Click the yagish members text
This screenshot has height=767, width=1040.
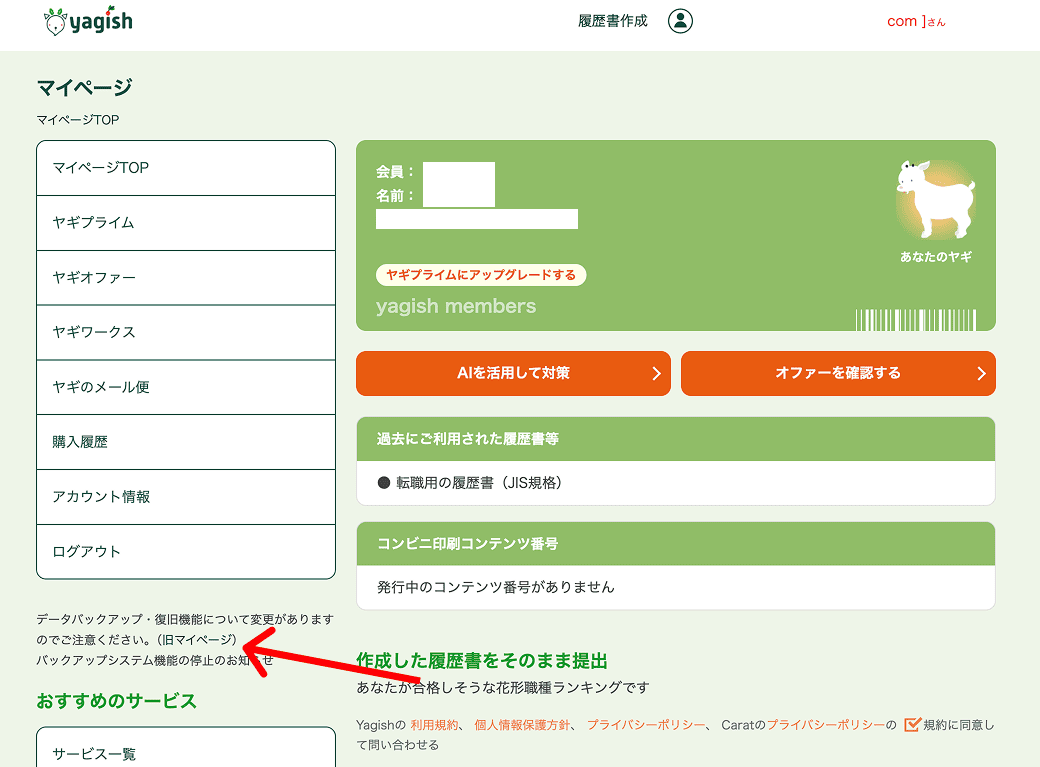[x=456, y=306]
